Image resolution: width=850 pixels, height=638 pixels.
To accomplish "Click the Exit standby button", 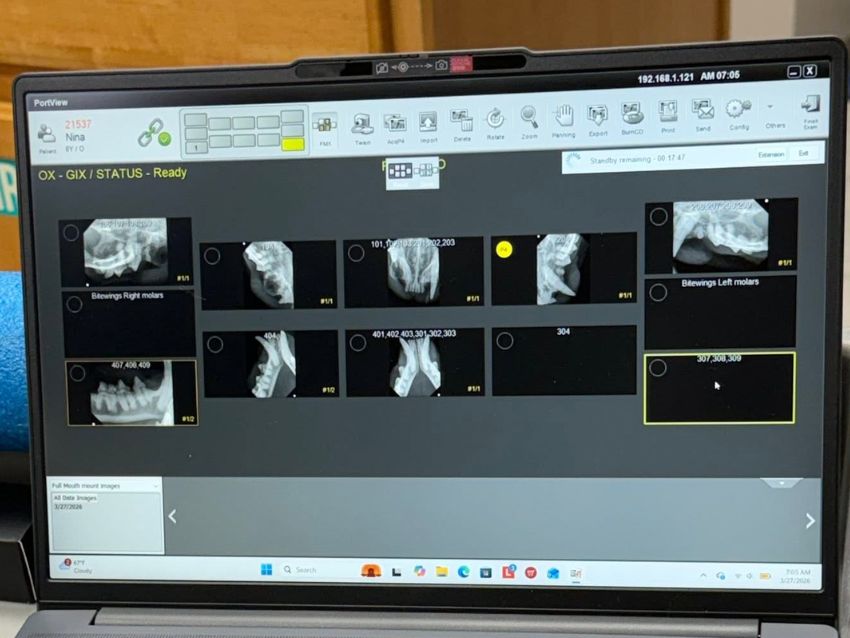I will point(803,153).
